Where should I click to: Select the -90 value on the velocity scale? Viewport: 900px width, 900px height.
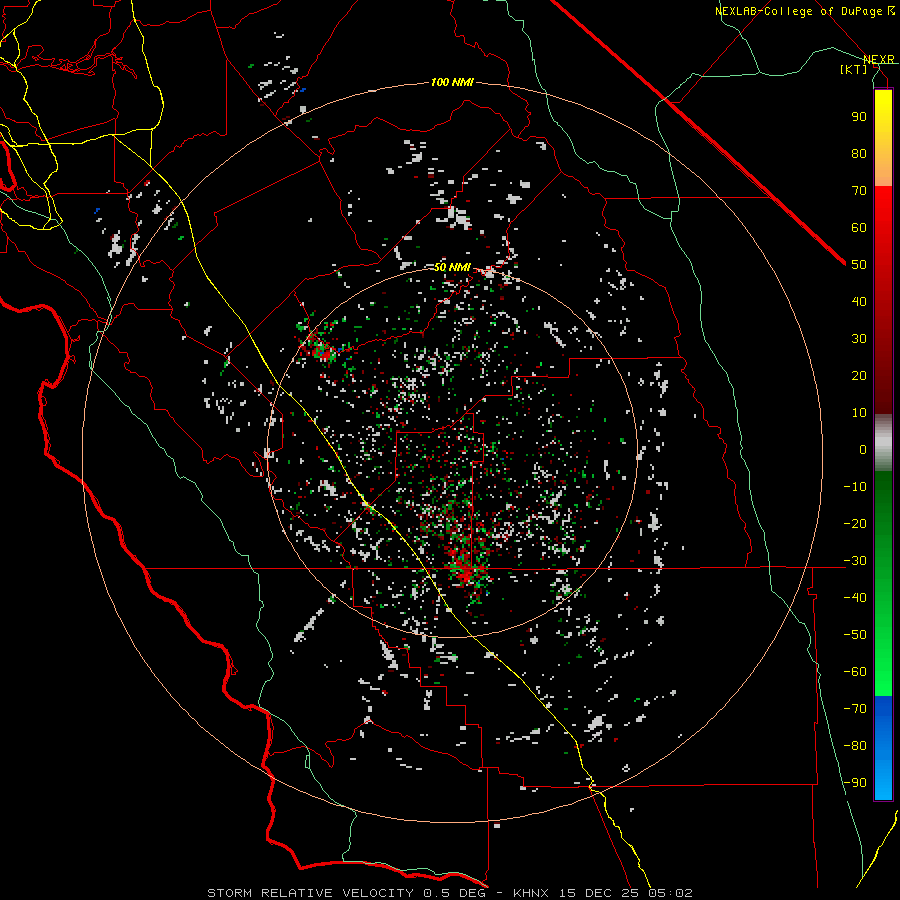pyautogui.click(x=855, y=783)
